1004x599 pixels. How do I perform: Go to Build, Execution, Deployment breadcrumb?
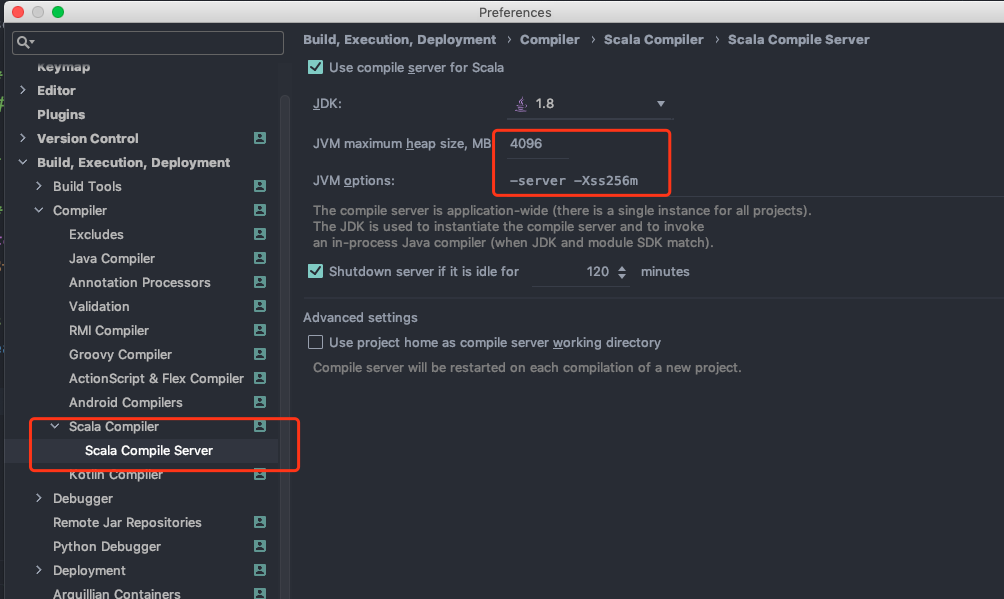pos(400,40)
